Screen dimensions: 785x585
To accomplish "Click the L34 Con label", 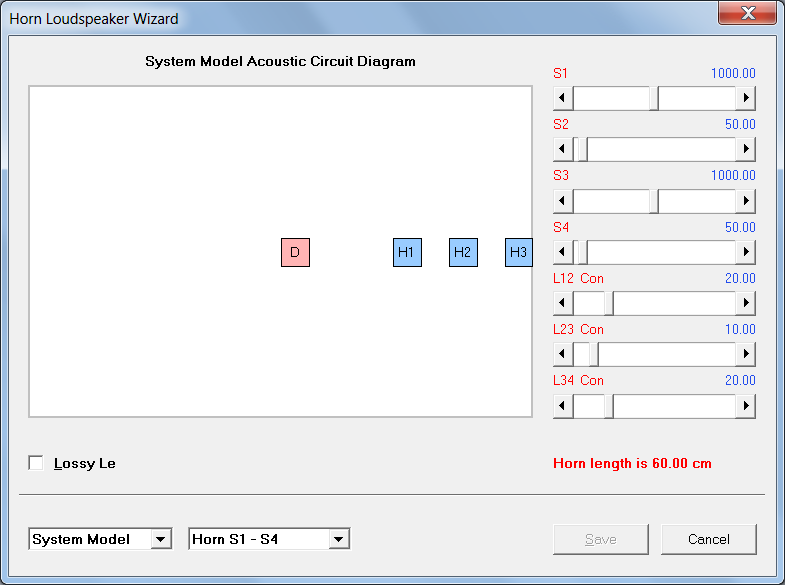I will coord(578,381).
